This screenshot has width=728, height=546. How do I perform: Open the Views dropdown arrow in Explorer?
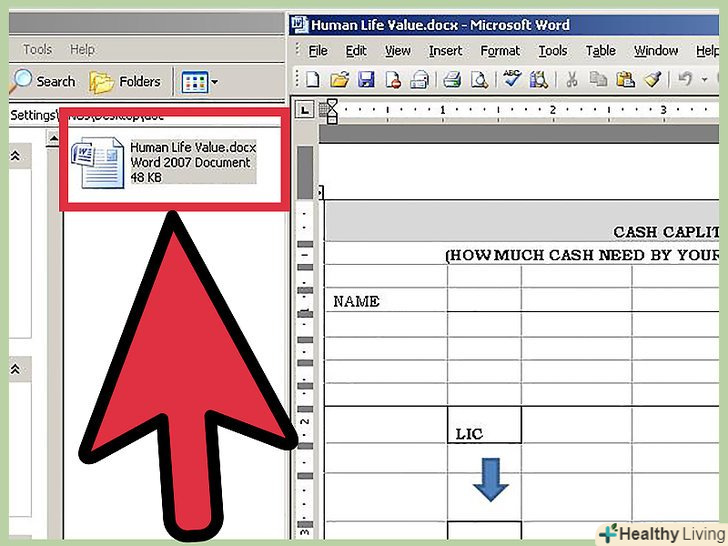pyautogui.click(x=214, y=82)
